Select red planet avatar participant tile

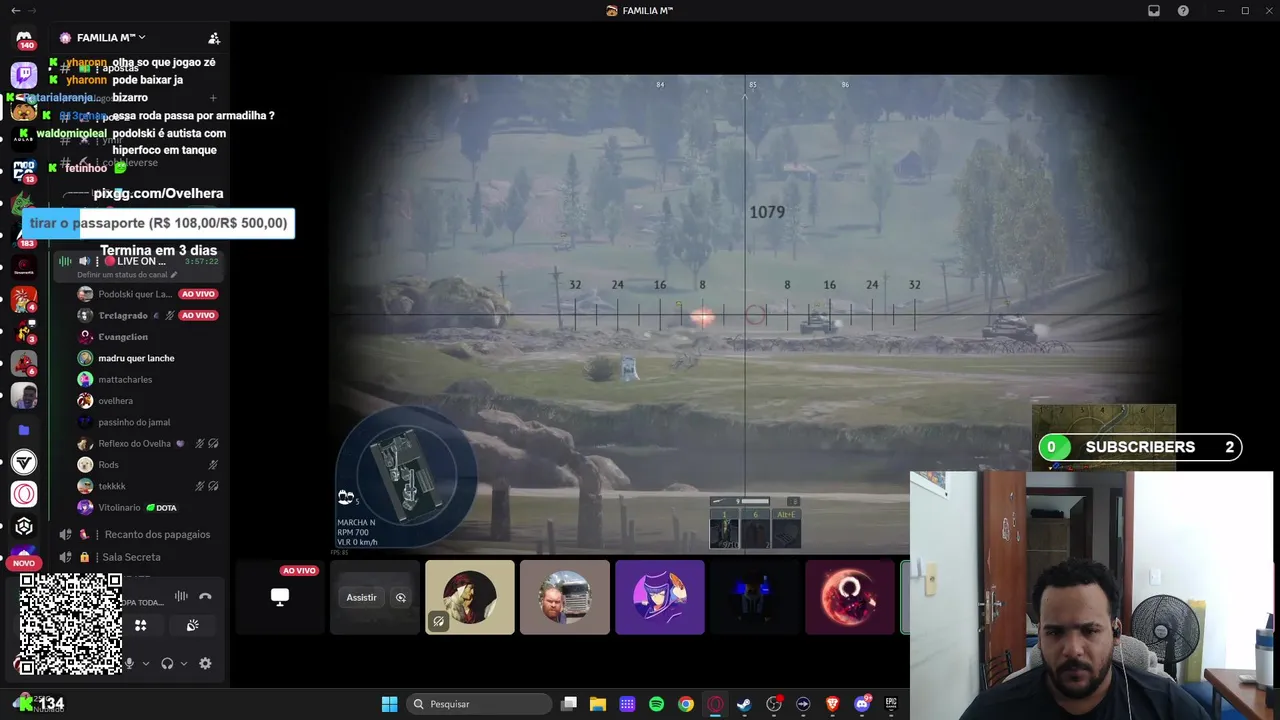850,597
